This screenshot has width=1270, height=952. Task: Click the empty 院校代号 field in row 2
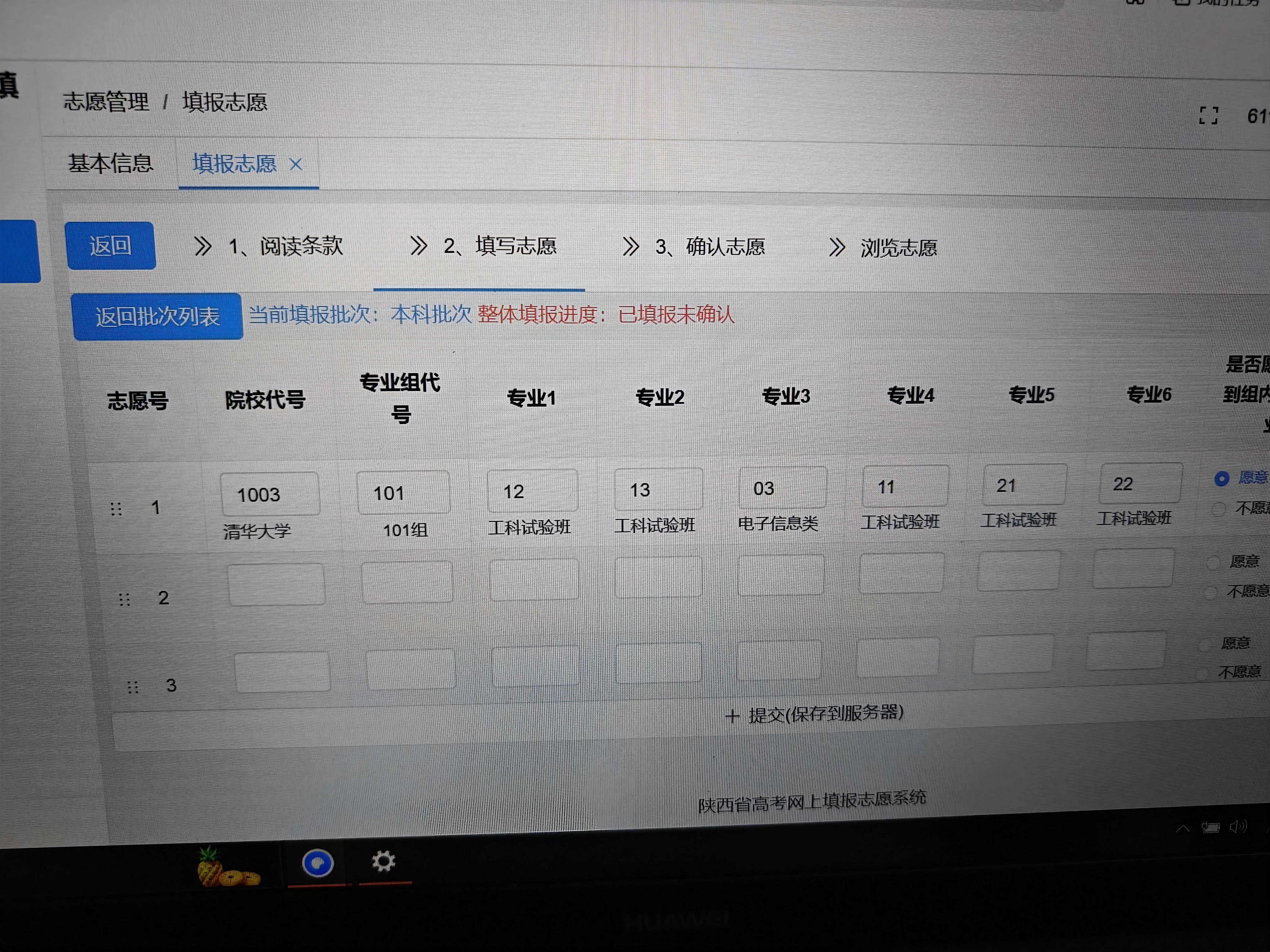276,585
